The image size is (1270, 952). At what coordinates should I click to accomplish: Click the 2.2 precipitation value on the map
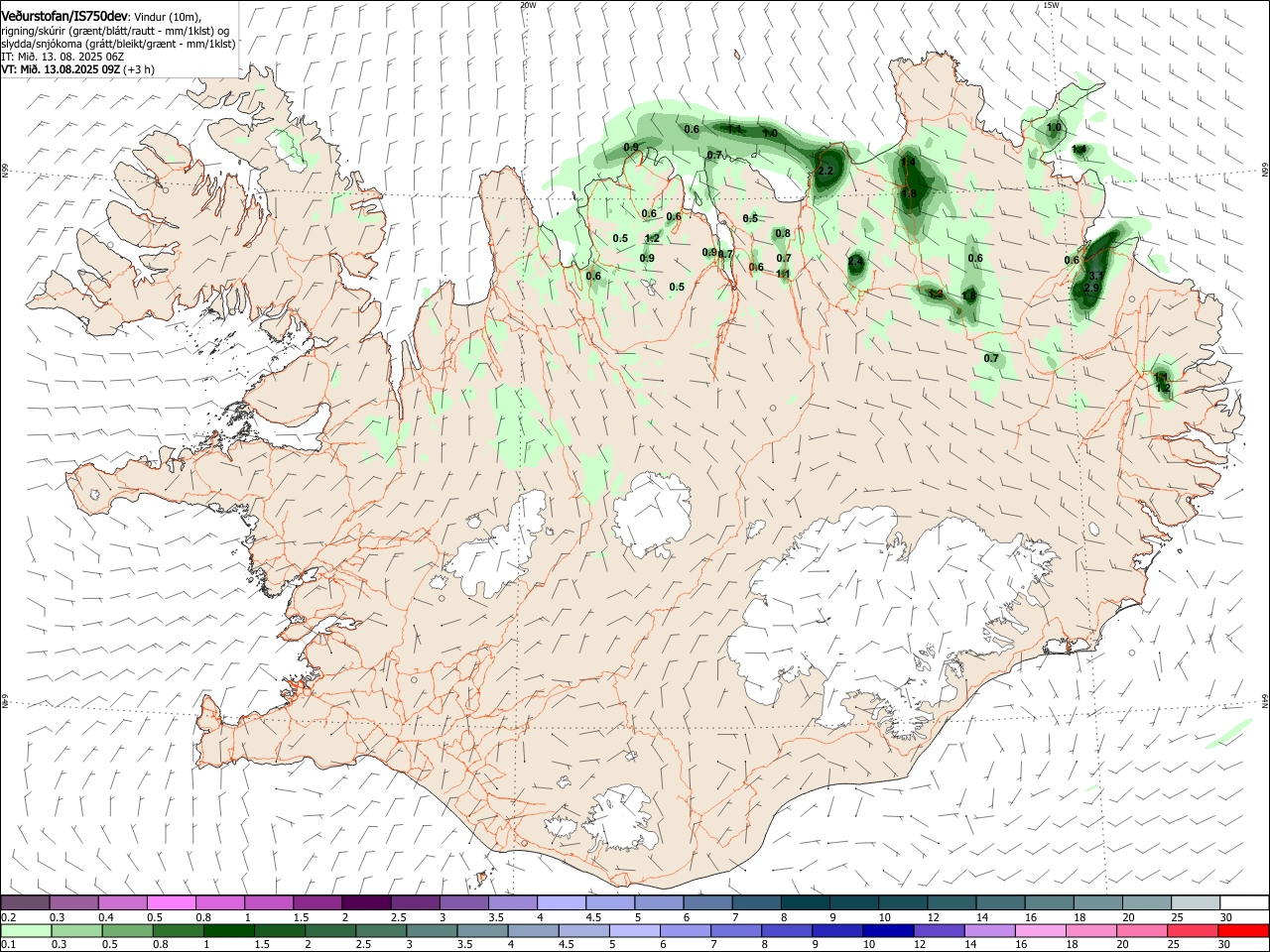[825, 171]
